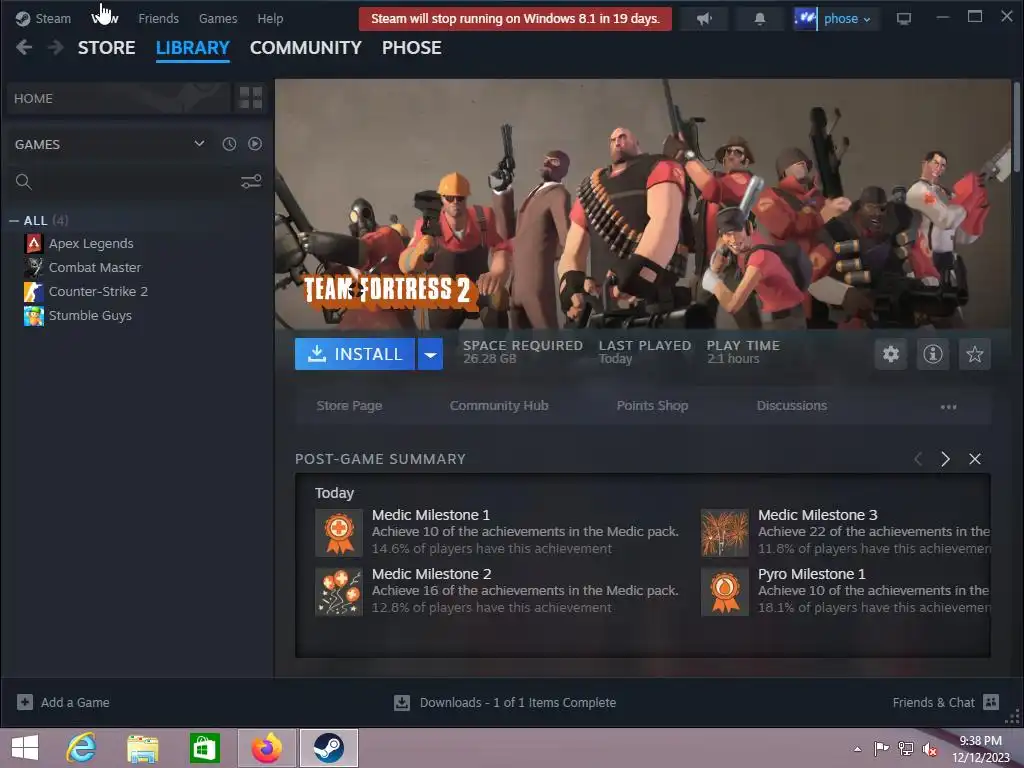The width and height of the screenshot is (1024, 768).
Task: Open advanced filter options icon
Action: (x=251, y=182)
